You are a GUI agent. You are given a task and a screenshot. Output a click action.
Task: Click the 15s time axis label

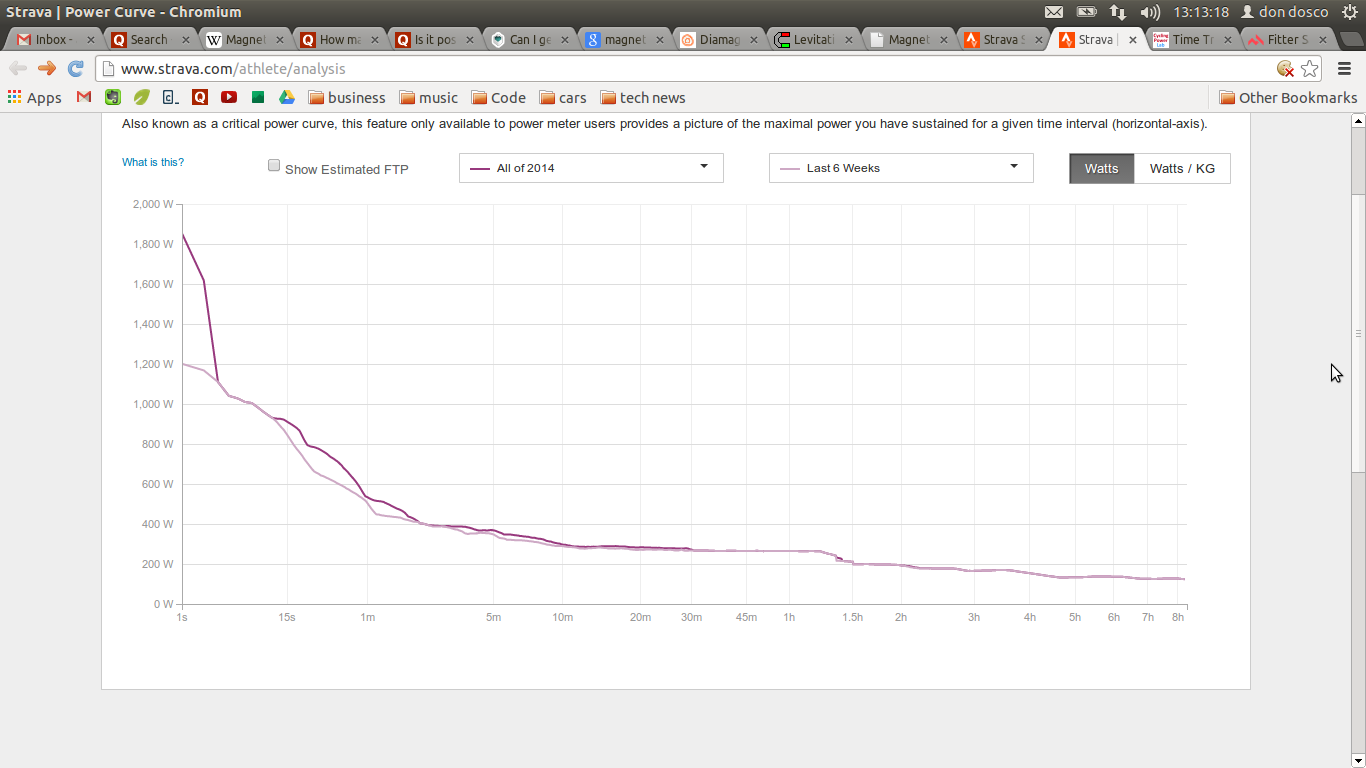pyautogui.click(x=287, y=617)
